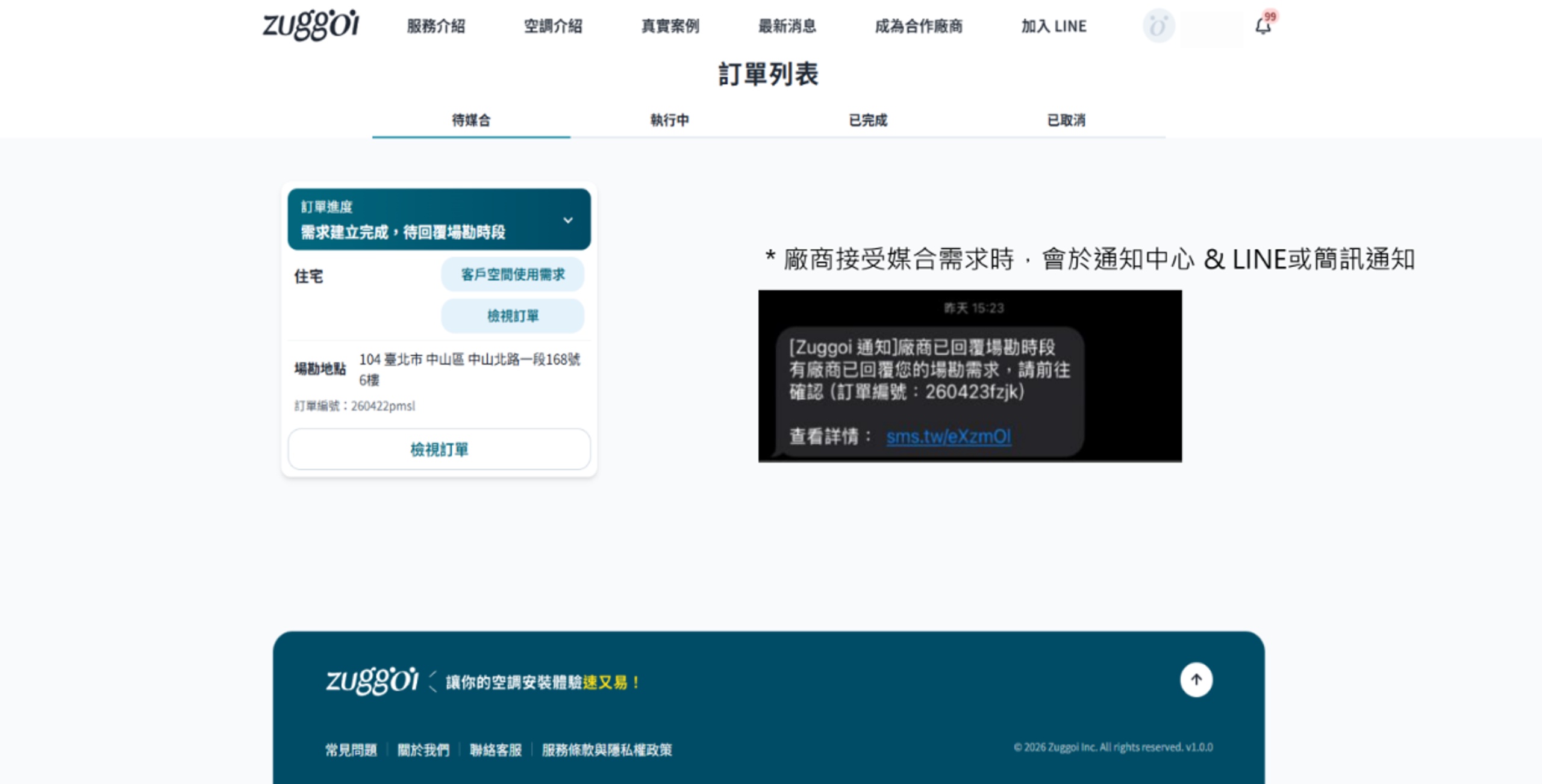Open 真實案例 menu item
The image size is (1542, 784).
point(670,26)
